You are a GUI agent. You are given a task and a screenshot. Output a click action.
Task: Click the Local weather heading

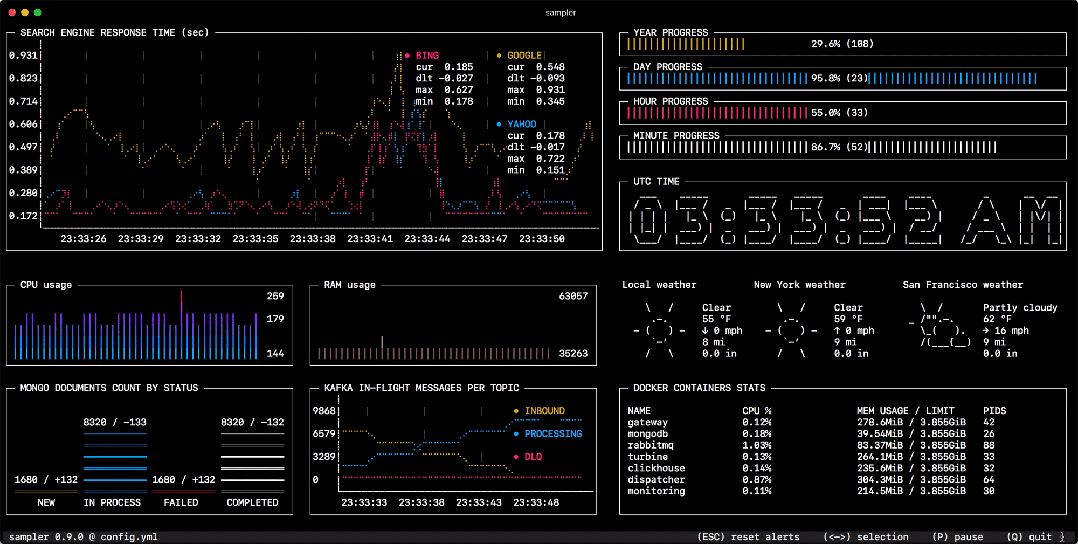click(659, 285)
